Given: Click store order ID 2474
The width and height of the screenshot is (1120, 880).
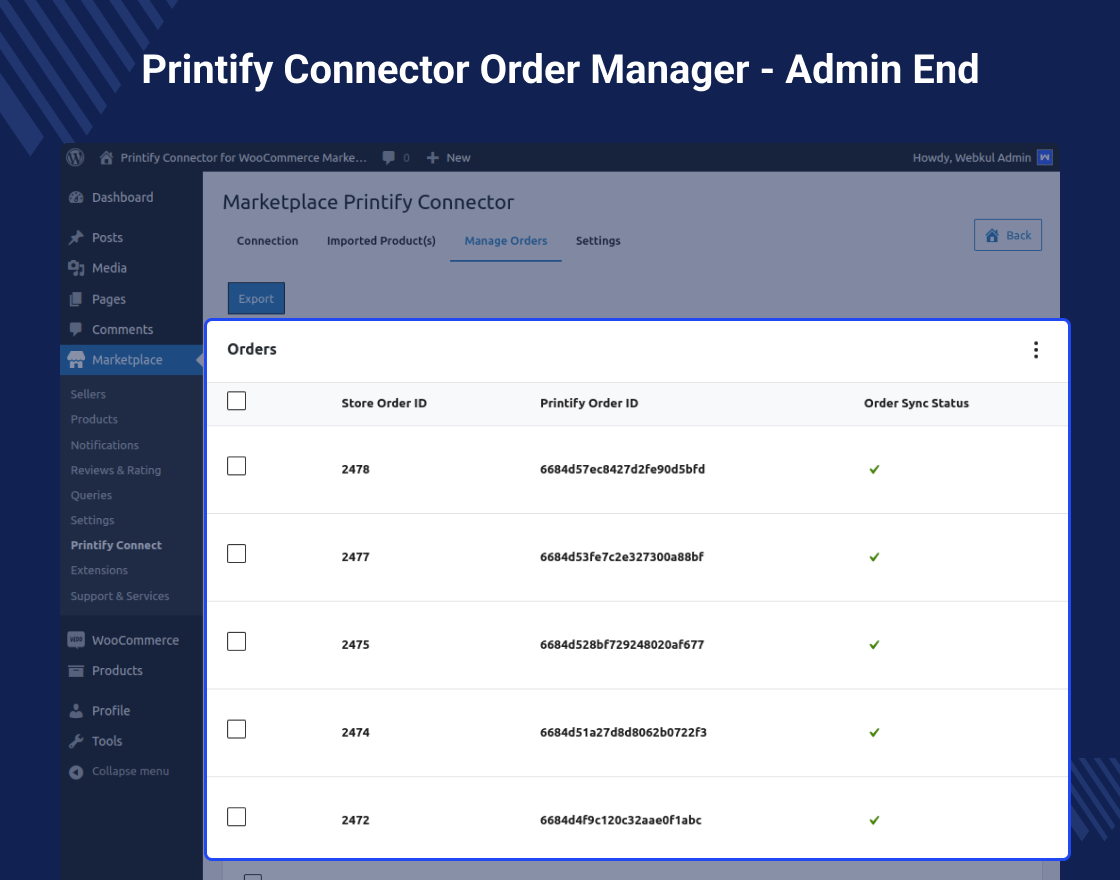Looking at the screenshot, I should 356,733.
